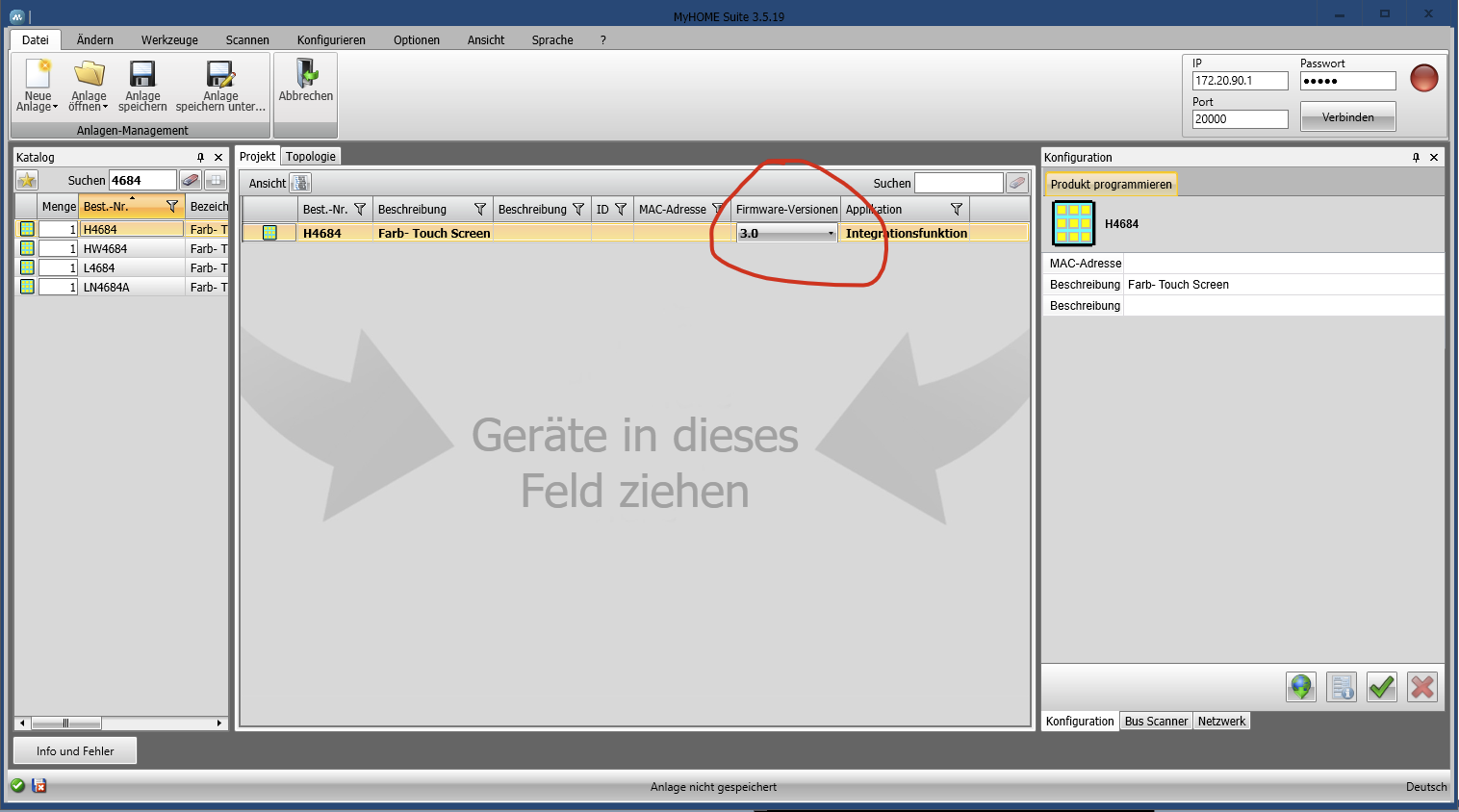Open the Werkzeuge menu

(169, 40)
